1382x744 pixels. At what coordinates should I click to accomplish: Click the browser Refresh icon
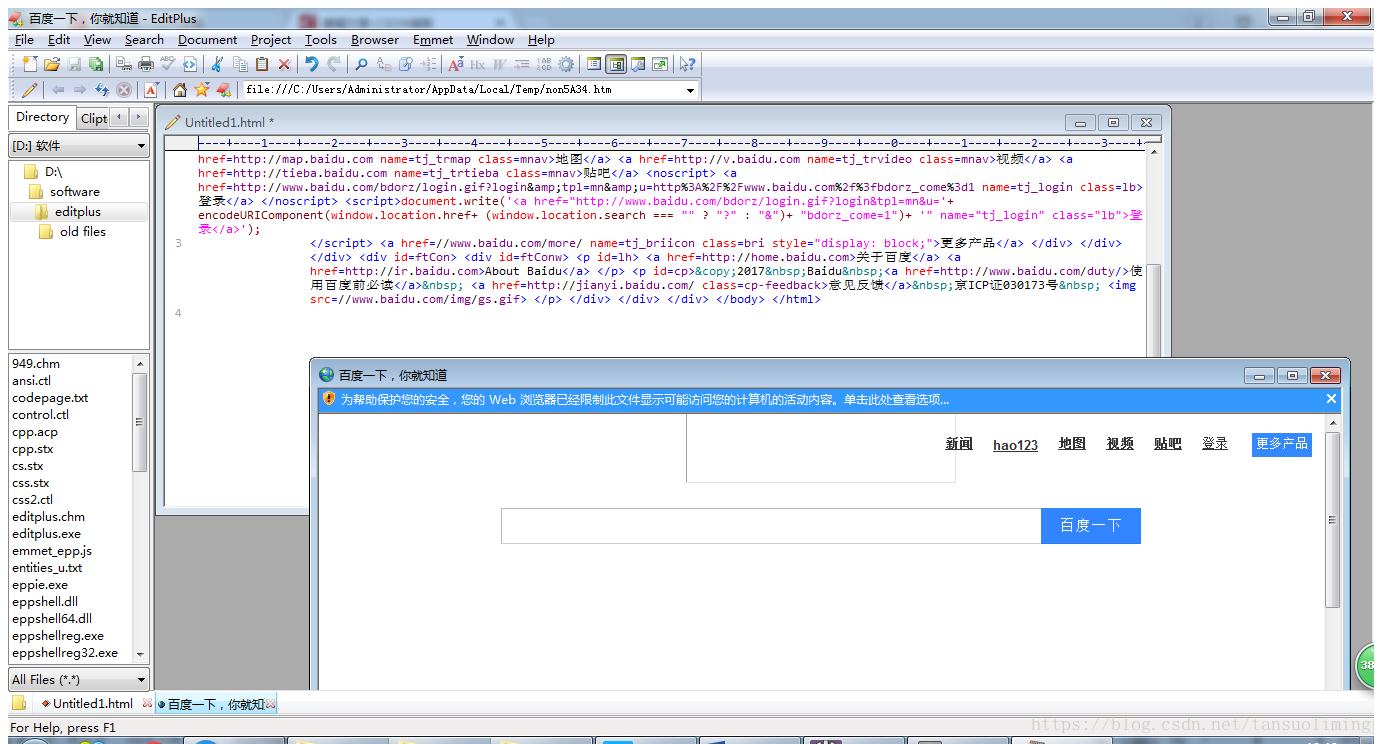coord(102,90)
